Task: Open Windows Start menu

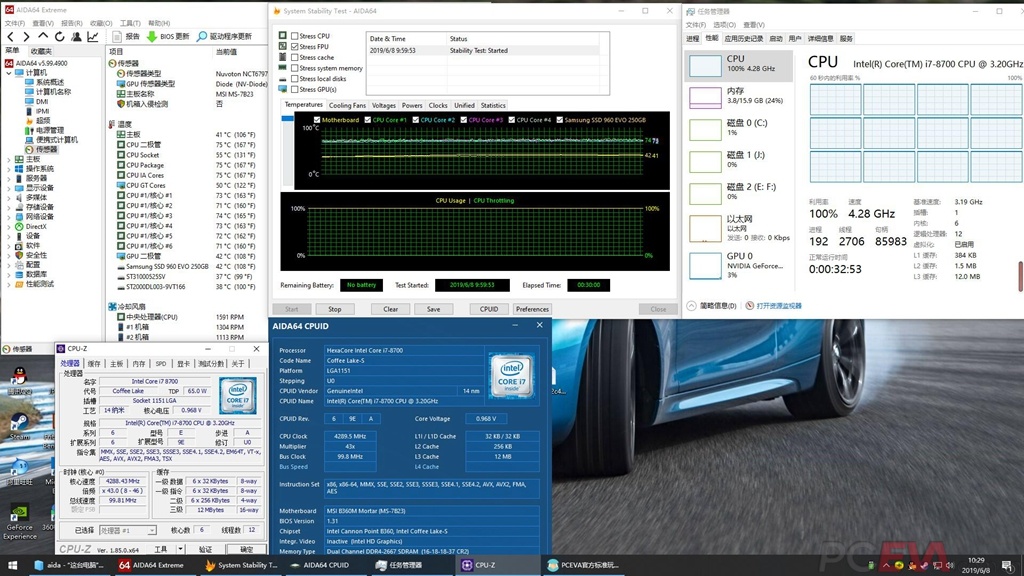Action: coord(12,566)
